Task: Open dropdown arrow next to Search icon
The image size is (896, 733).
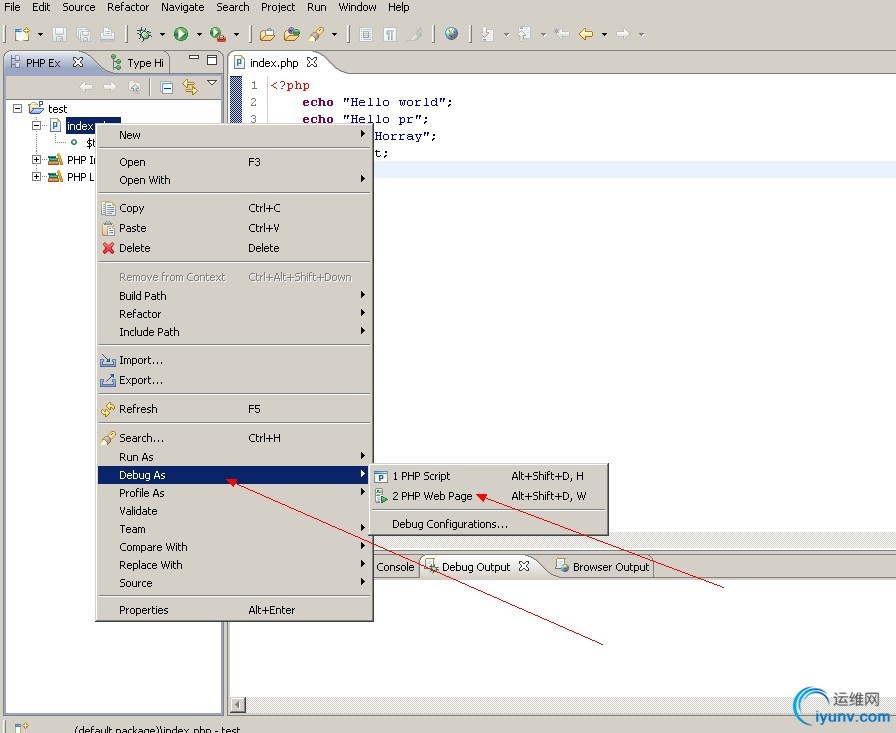Action: [334, 35]
